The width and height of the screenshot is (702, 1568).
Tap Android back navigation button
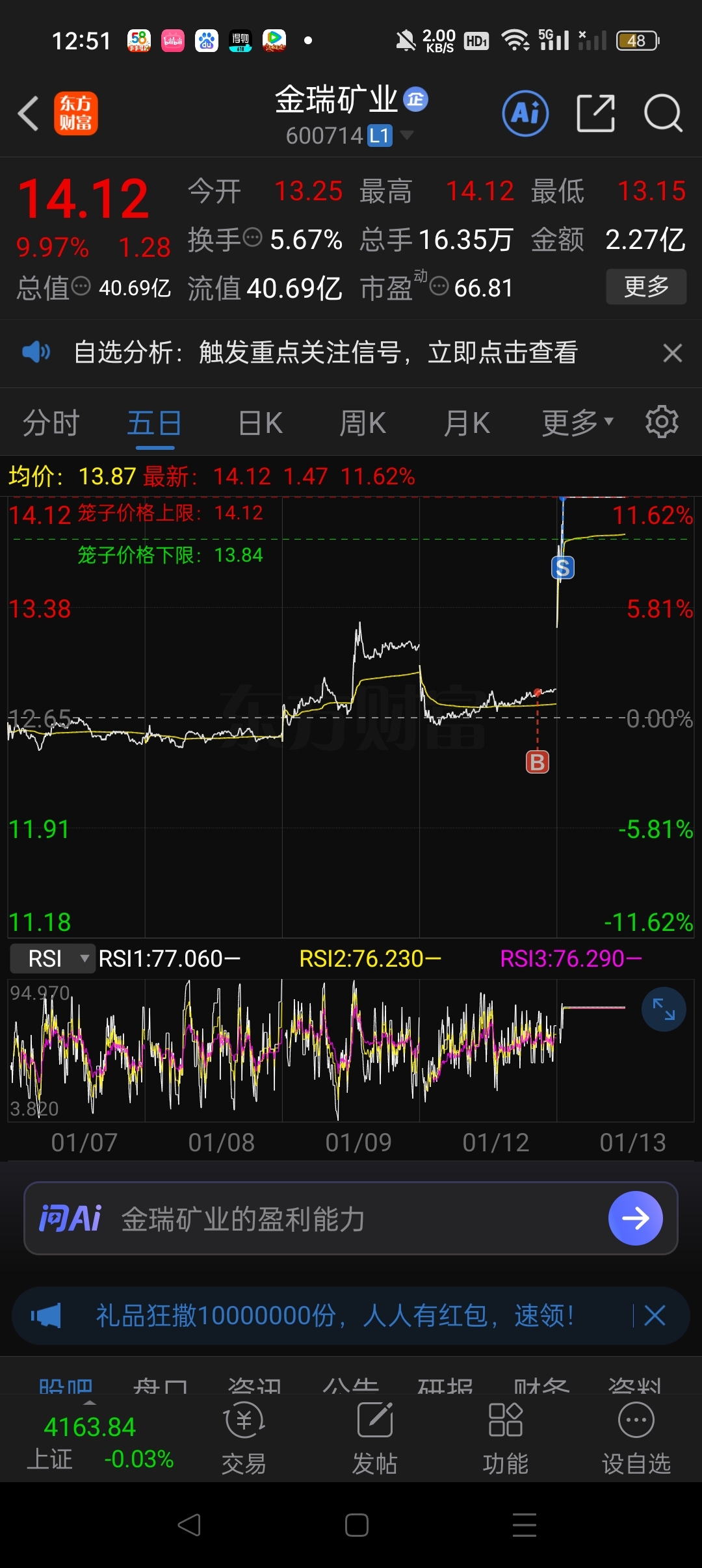(x=189, y=1525)
